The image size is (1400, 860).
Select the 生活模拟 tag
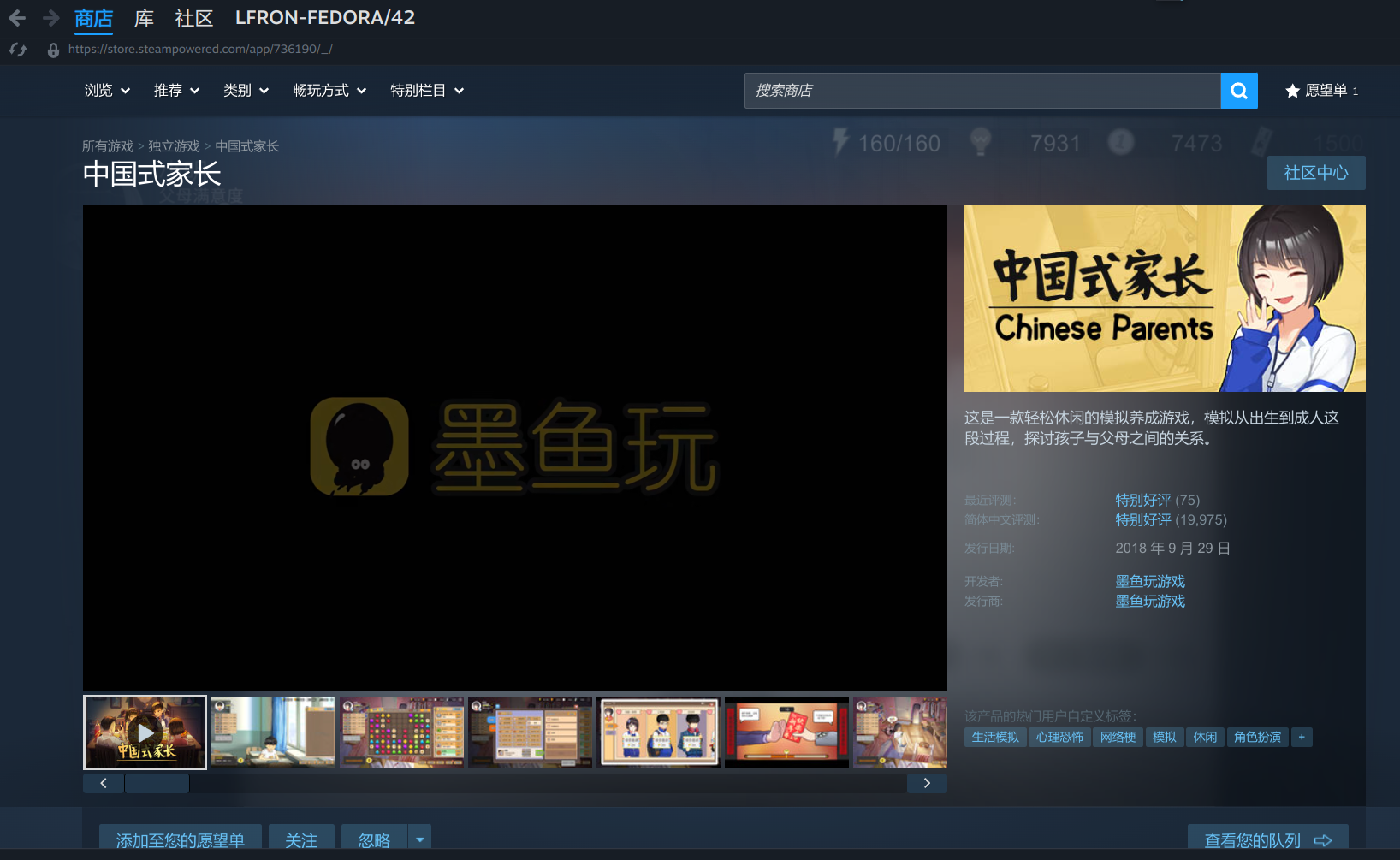tap(995, 738)
